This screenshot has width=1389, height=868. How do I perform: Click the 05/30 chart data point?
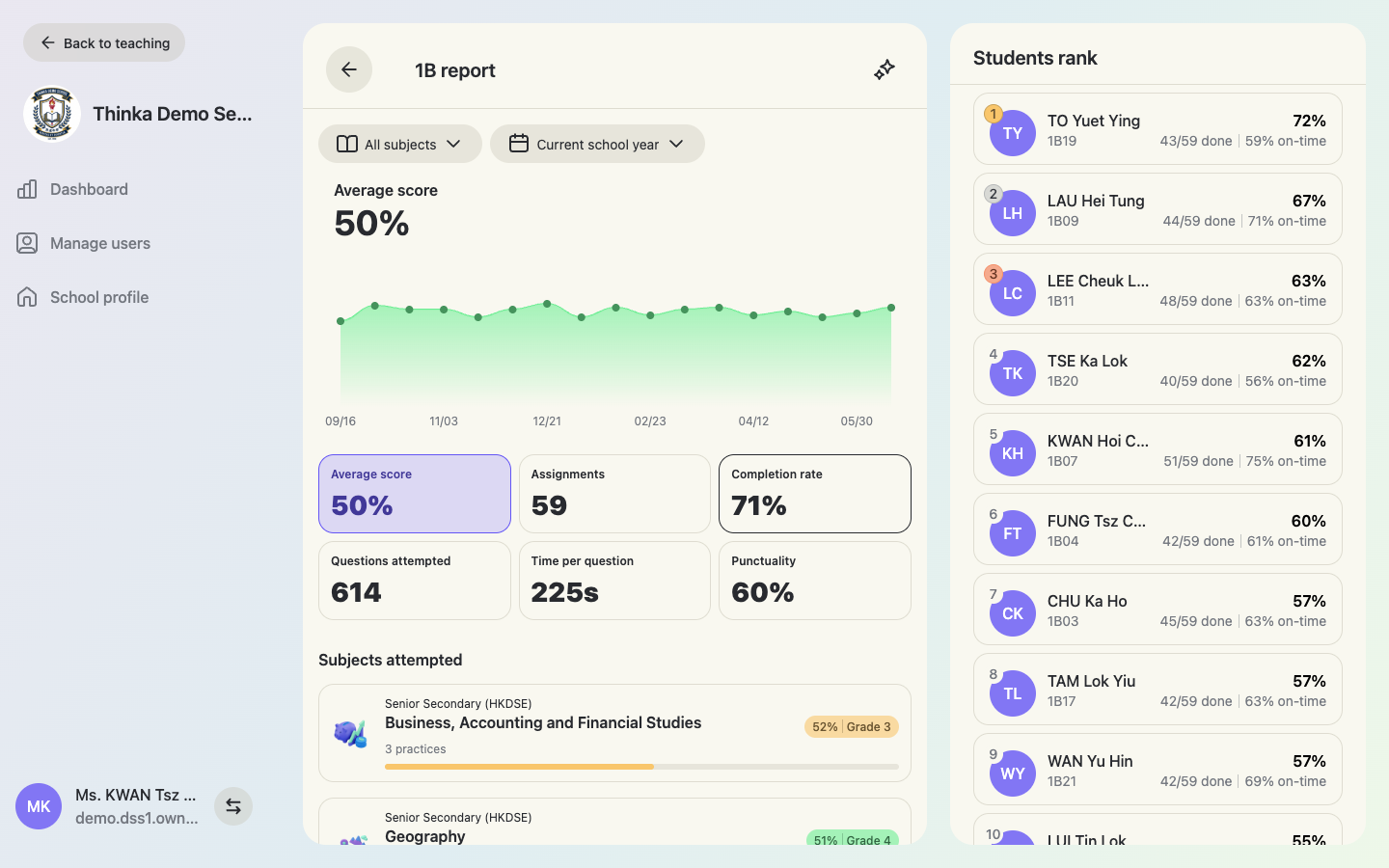click(x=857, y=313)
